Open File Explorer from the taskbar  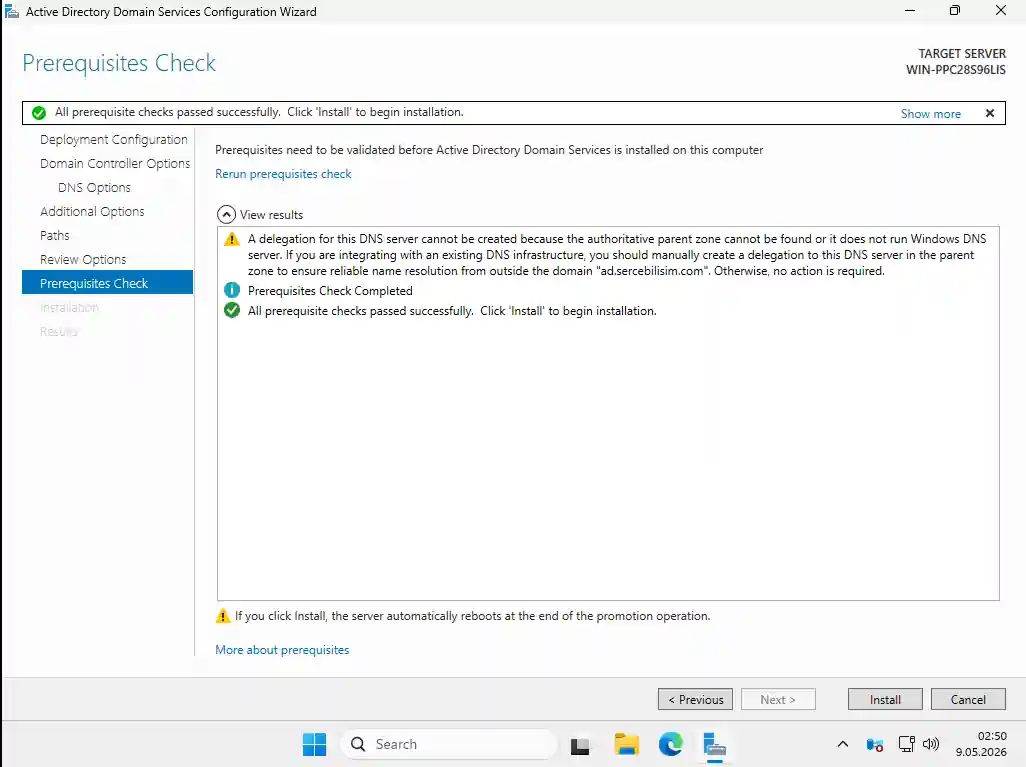coord(626,745)
